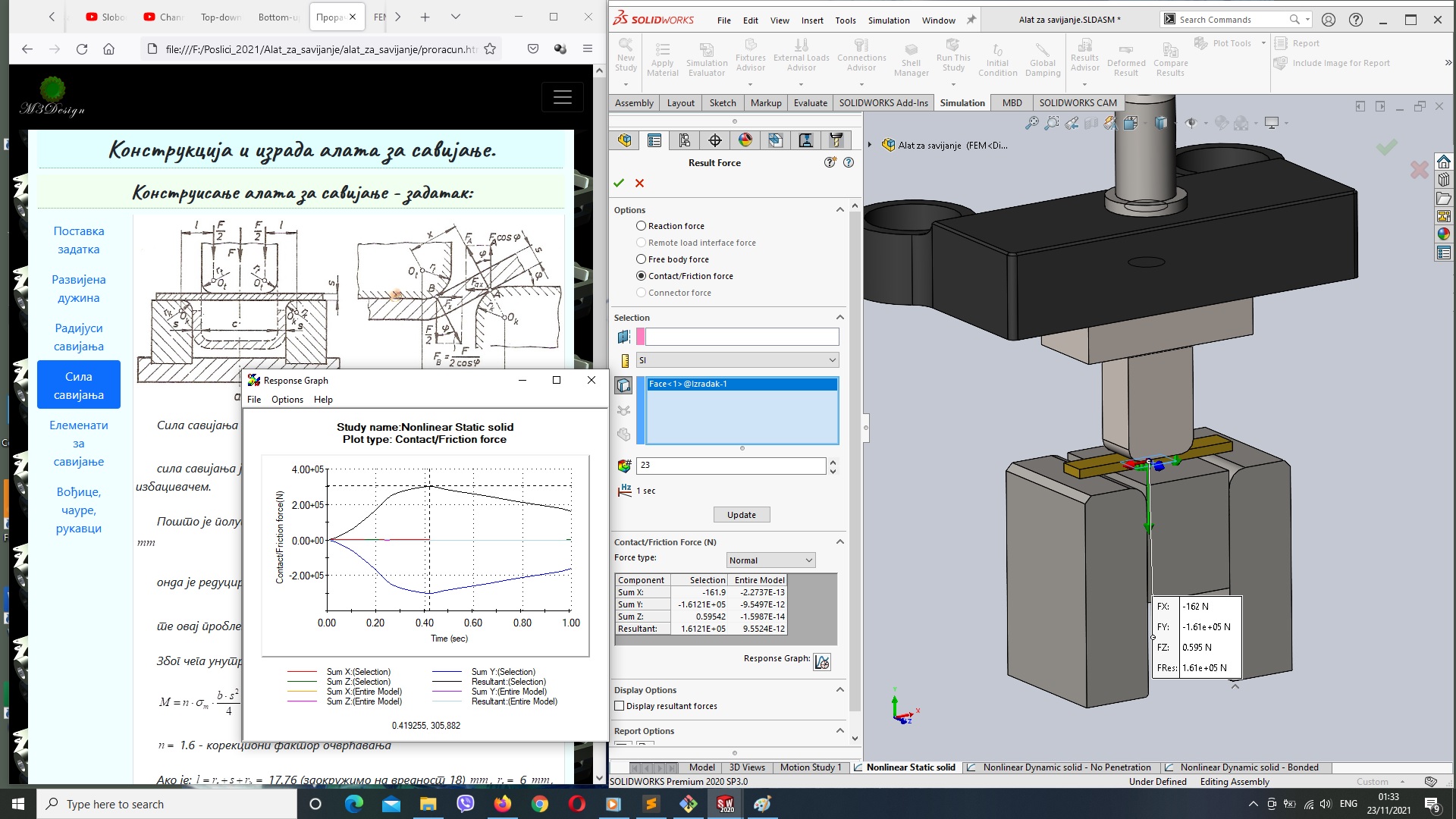Collapse the Selection section
1456x819 pixels.
coord(839,318)
